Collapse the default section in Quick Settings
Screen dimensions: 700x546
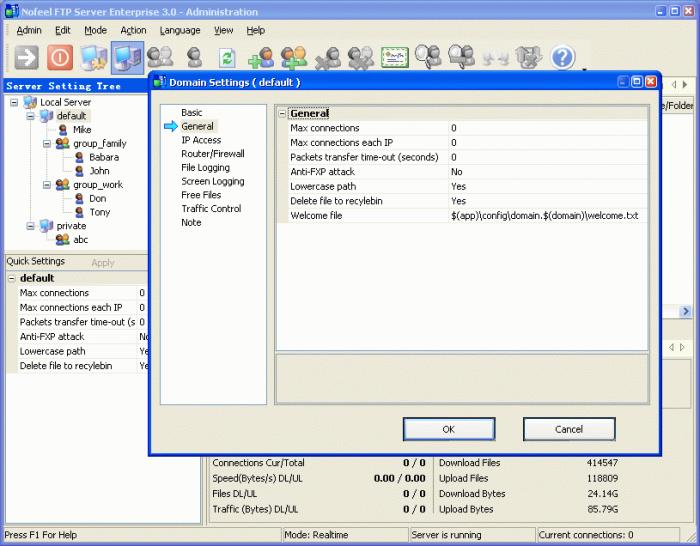(x=12, y=278)
